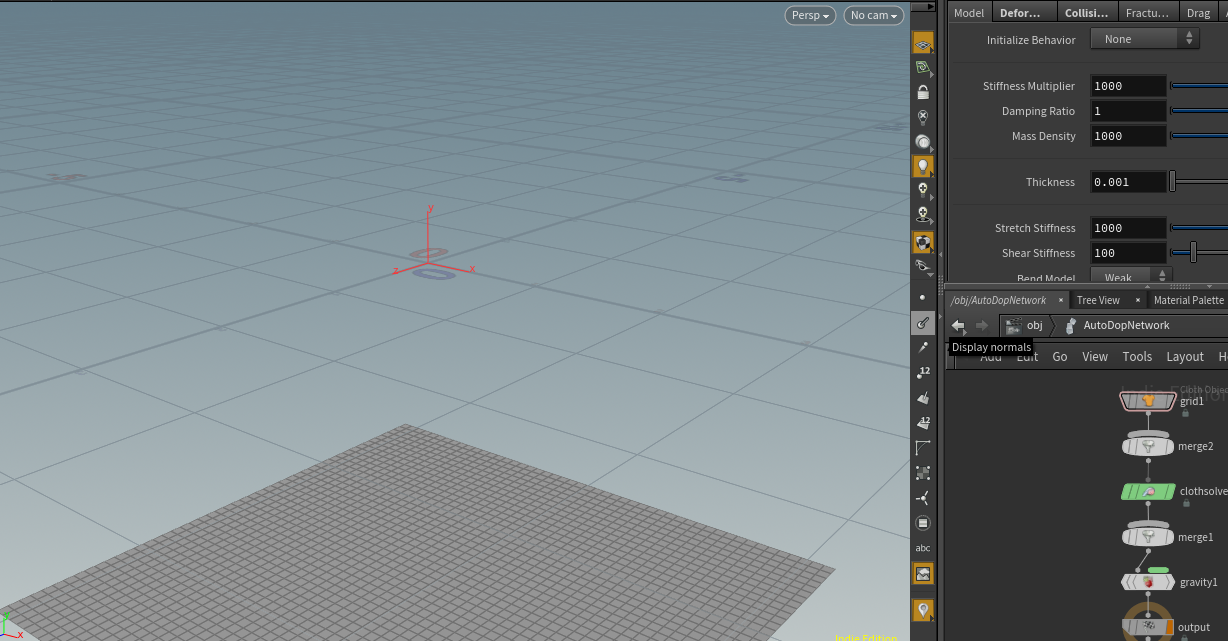Click the three-pronged axes display icon
This screenshot has width=1228, height=641.
923,497
